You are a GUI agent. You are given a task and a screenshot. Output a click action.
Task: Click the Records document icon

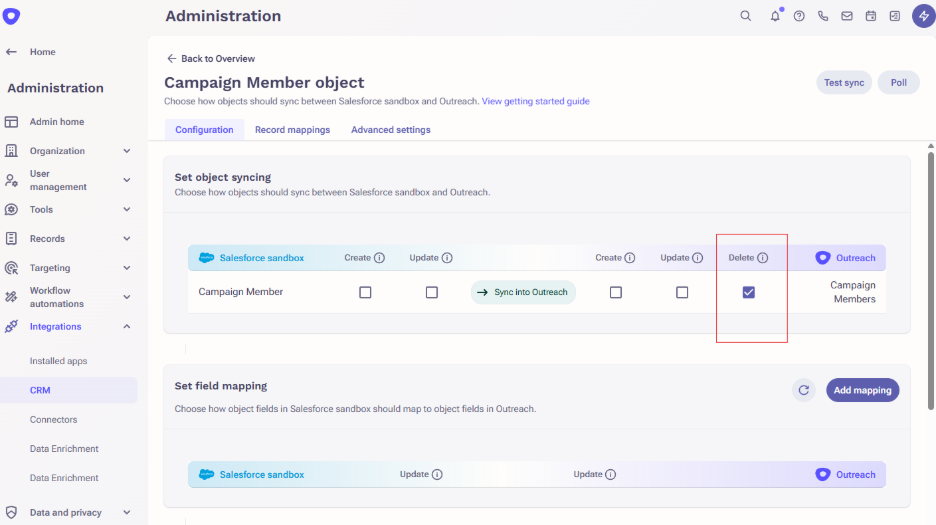[11, 238]
